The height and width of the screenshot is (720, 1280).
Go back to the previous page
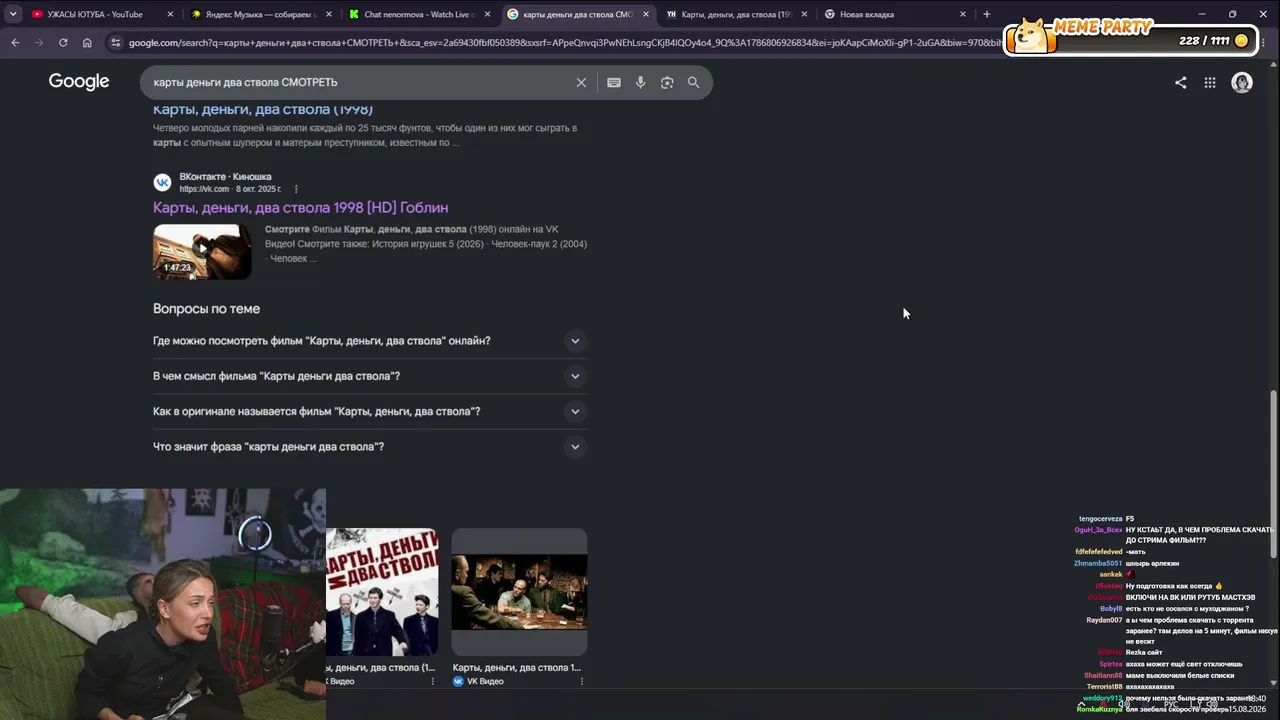pyautogui.click(x=15, y=43)
